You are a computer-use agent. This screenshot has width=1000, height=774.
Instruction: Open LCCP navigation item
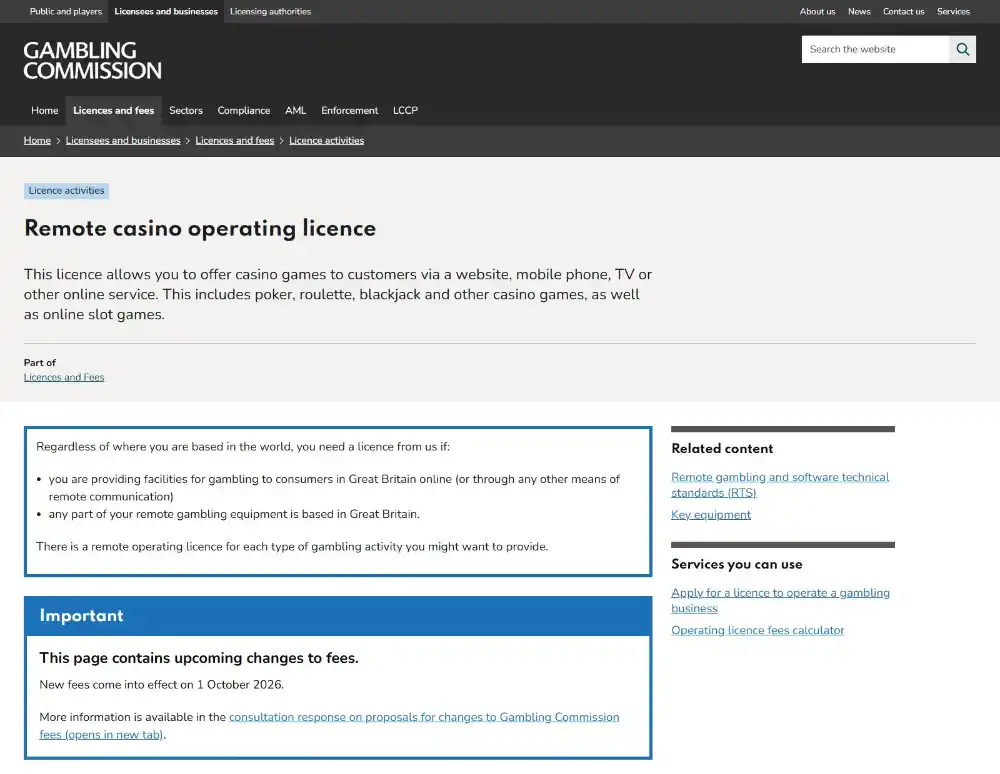tap(405, 110)
